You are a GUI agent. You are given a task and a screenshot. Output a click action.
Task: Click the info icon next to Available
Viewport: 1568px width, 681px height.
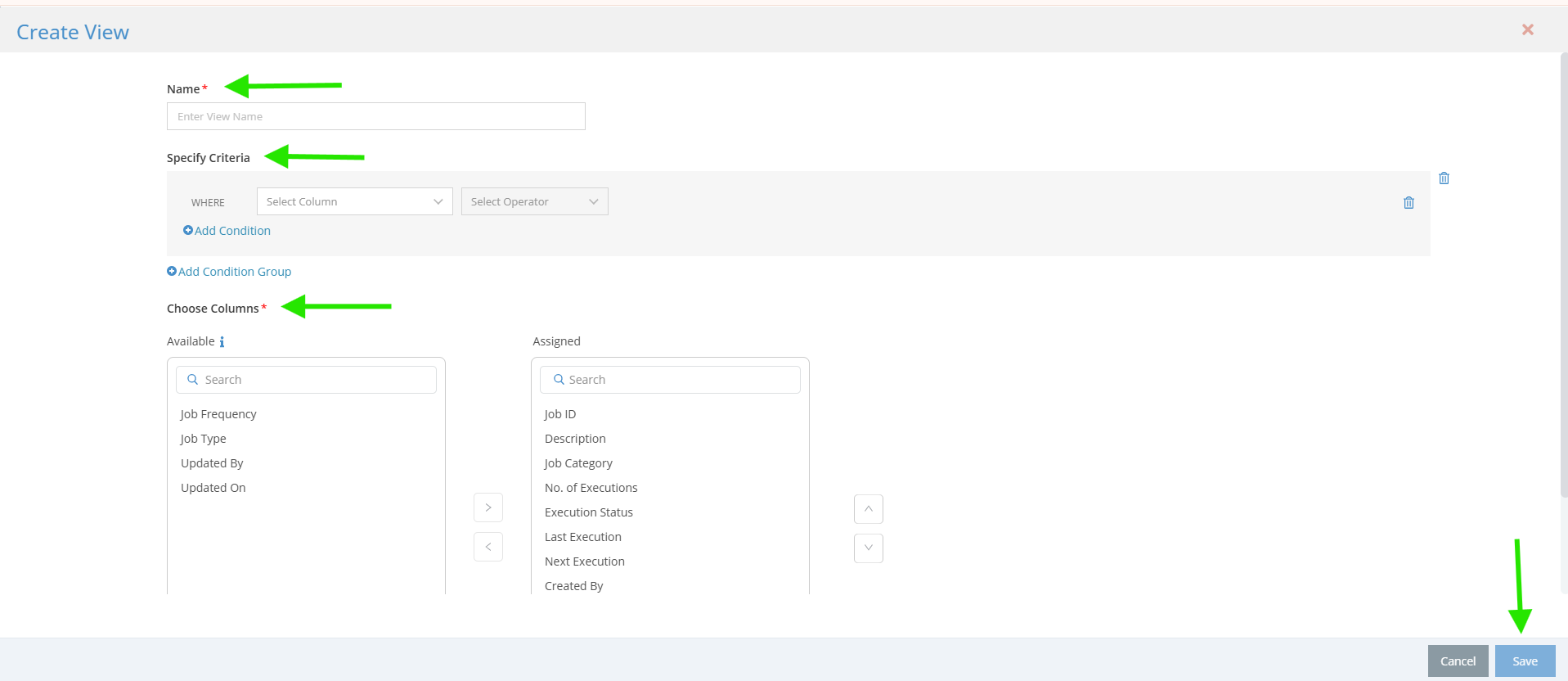pyautogui.click(x=222, y=342)
